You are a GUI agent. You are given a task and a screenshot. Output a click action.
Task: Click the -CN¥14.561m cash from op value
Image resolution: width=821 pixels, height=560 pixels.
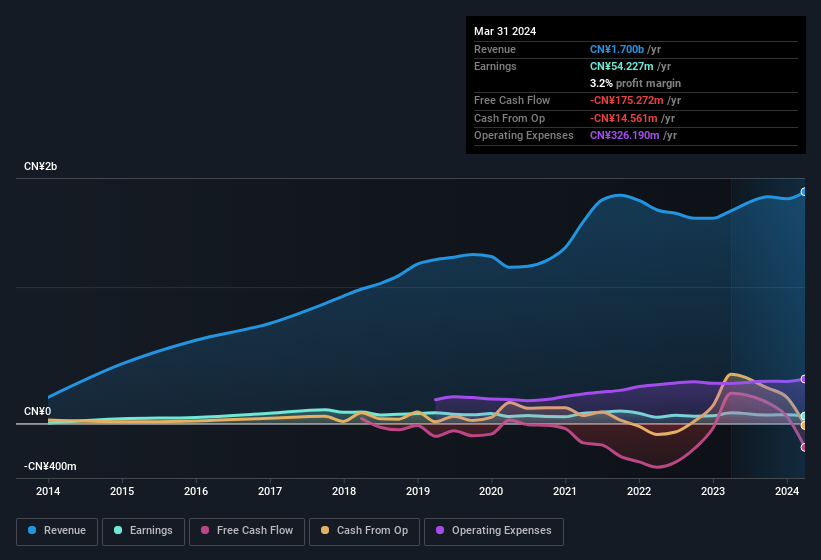coord(624,118)
